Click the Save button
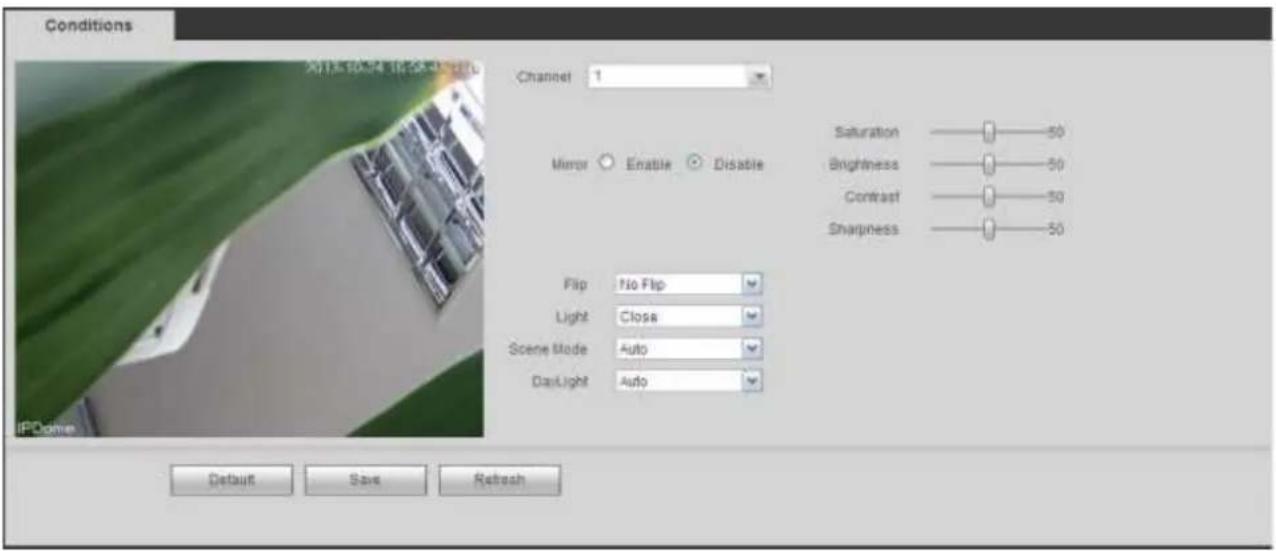This screenshot has height=551, width=1276. pos(365,480)
